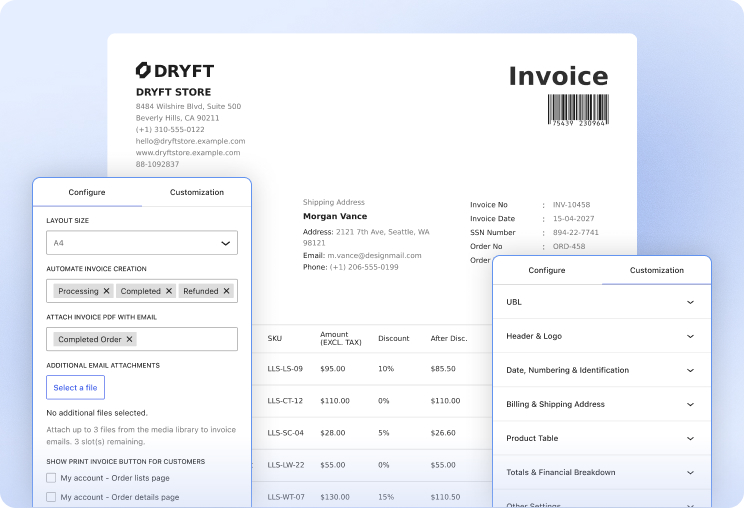The width and height of the screenshot is (744, 508).
Task: Expand the UBL section
Action: (602, 302)
